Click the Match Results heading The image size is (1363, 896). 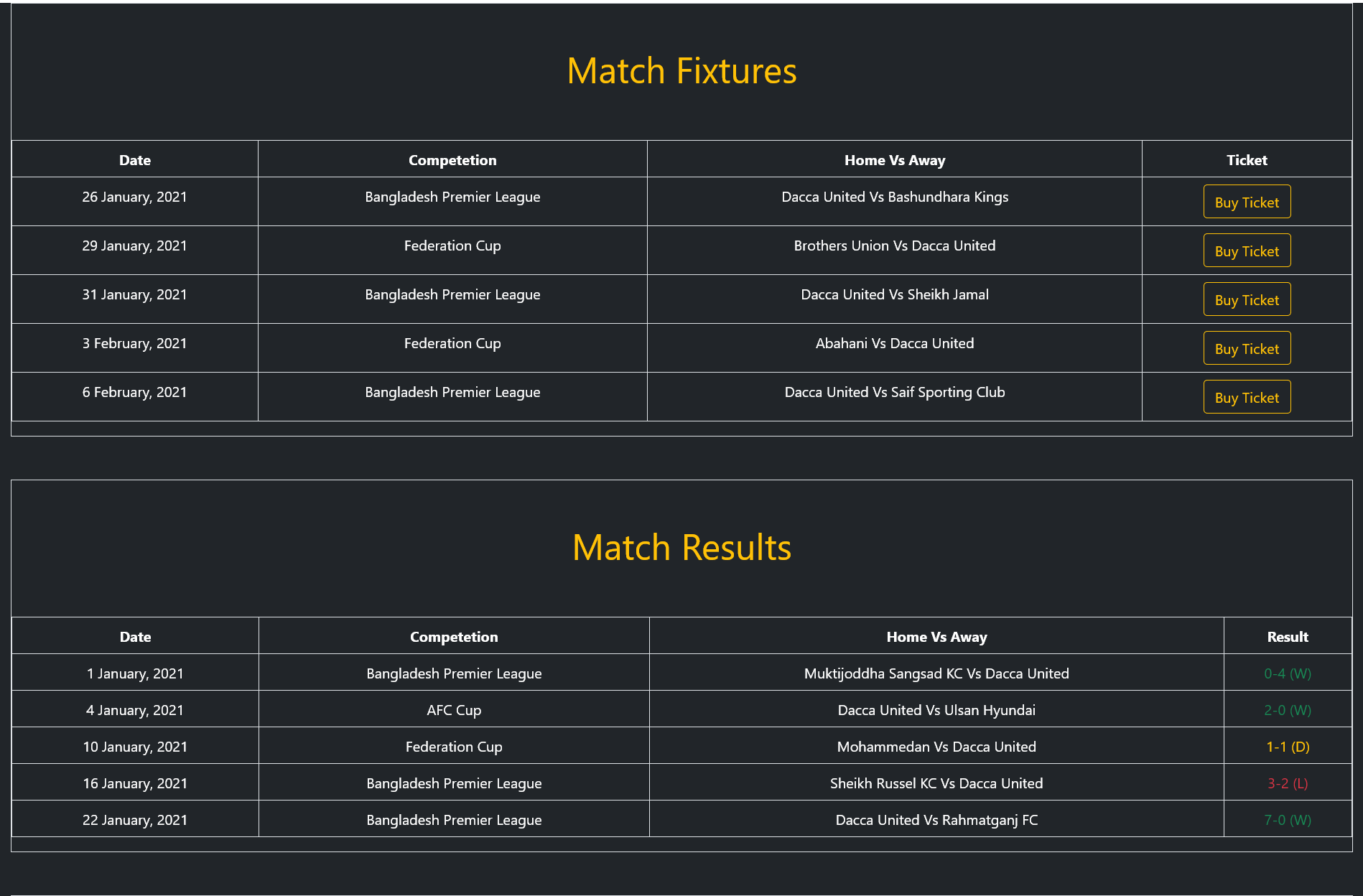[x=681, y=548]
